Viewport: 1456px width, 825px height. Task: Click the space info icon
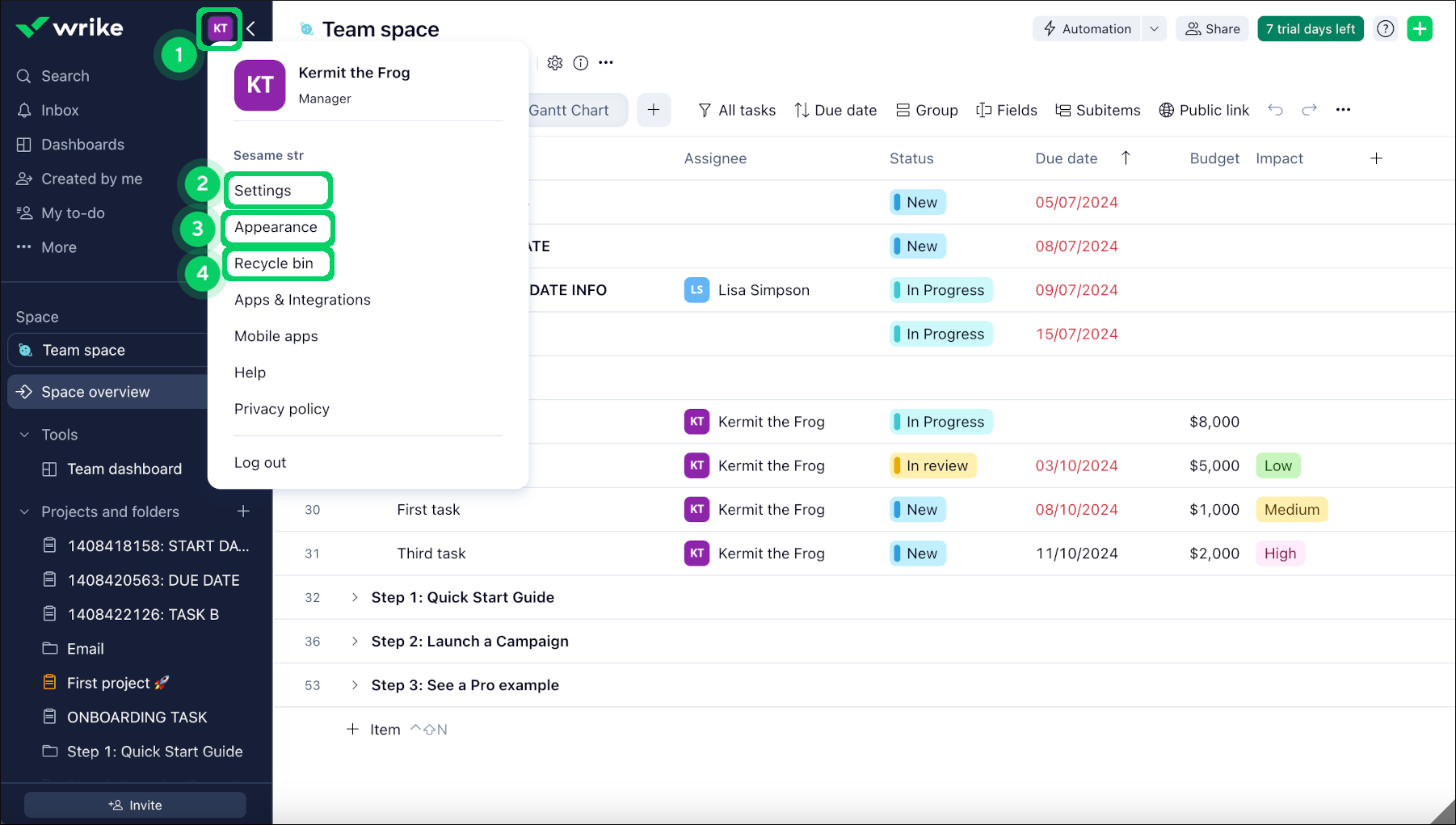[580, 63]
